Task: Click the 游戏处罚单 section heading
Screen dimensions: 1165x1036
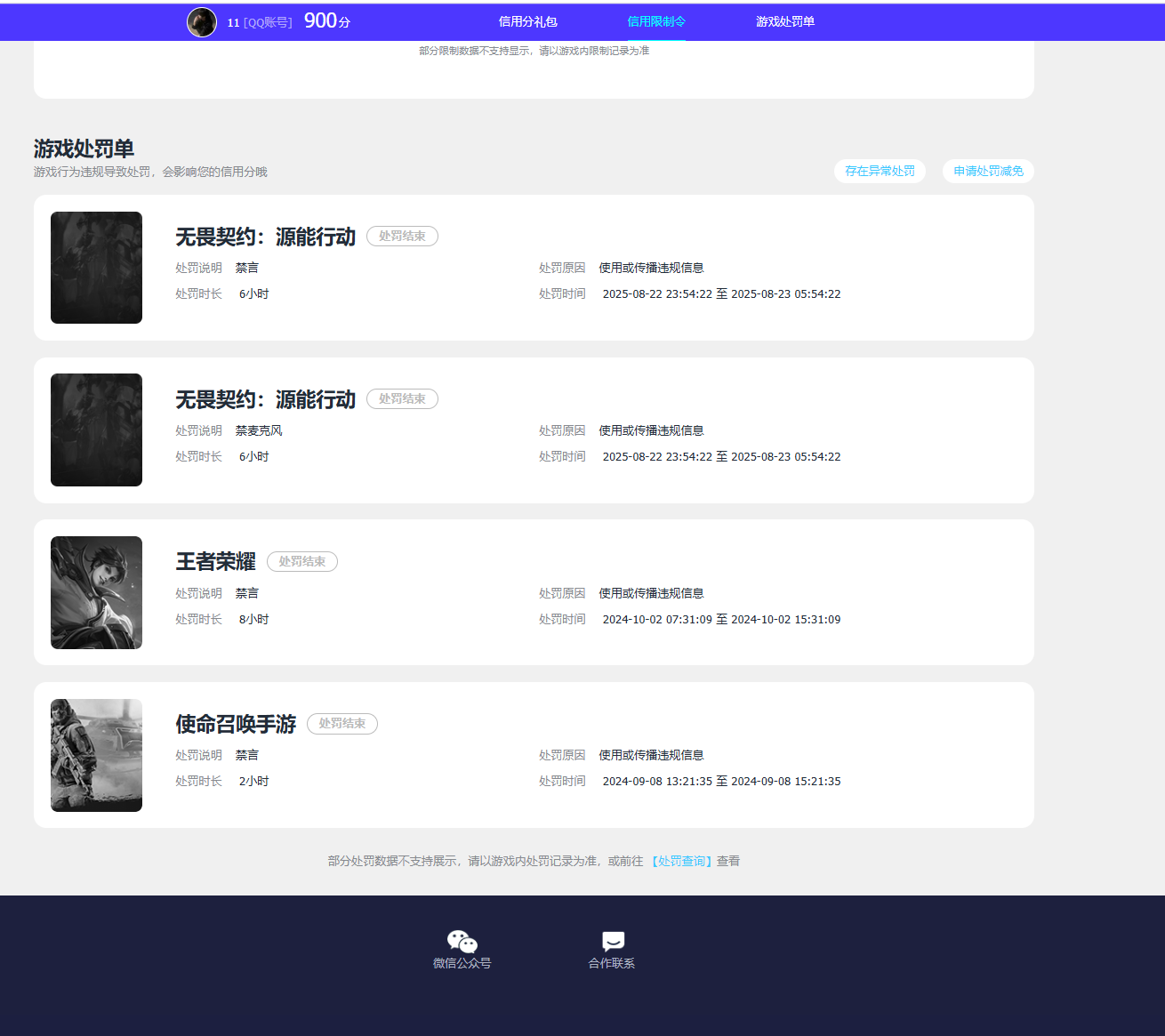Action: pos(84,149)
